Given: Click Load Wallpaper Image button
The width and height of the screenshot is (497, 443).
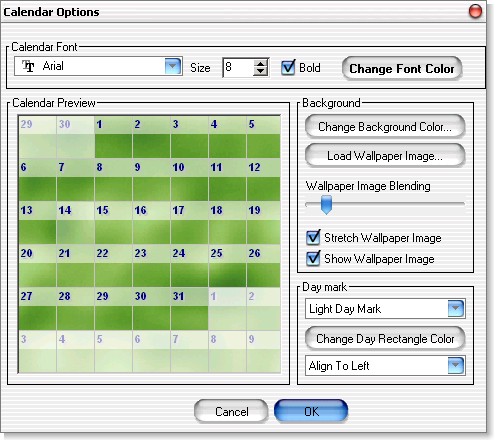Looking at the screenshot, I should point(385,156).
